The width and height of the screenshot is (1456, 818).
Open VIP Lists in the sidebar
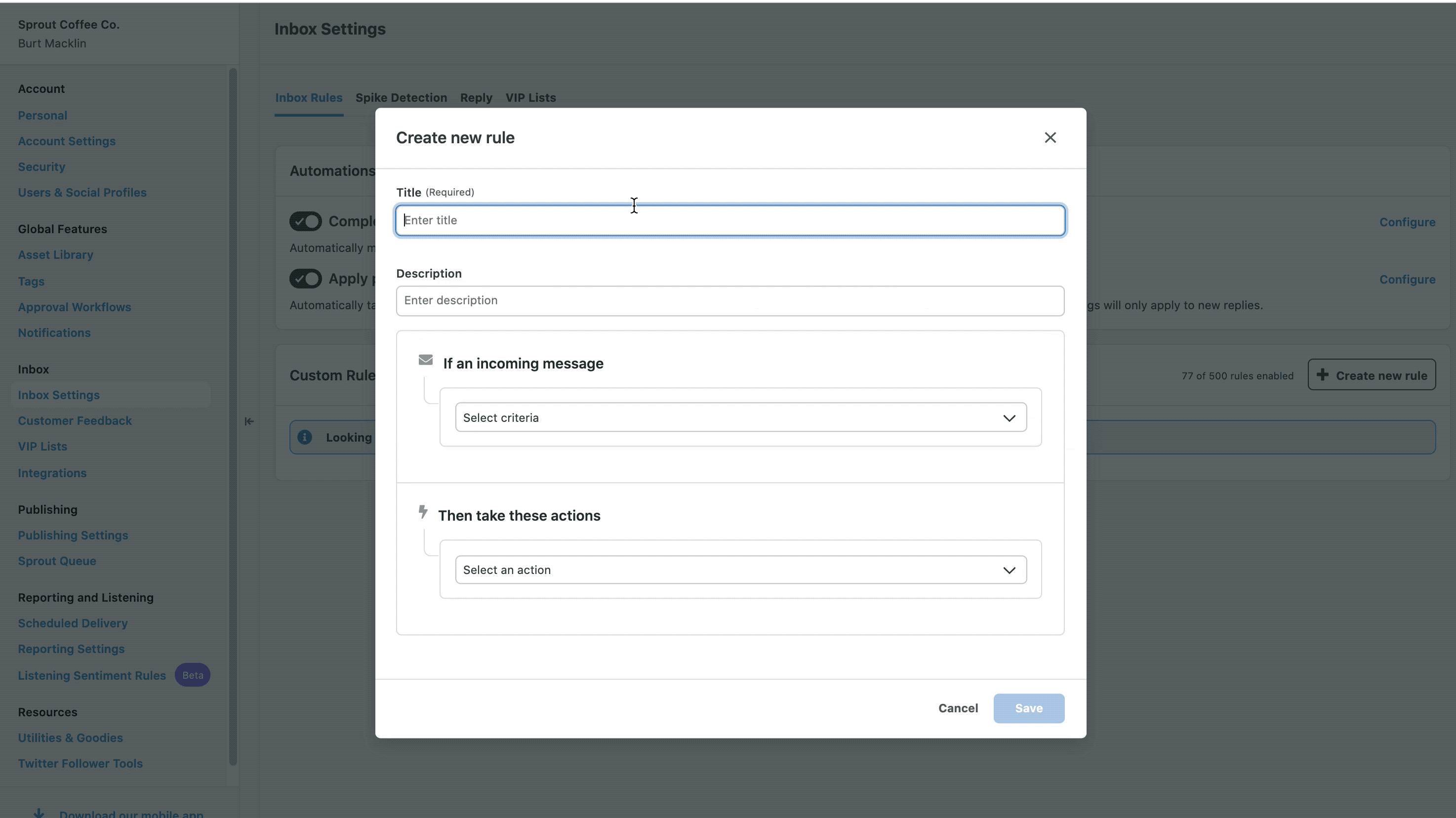tap(42, 447)
